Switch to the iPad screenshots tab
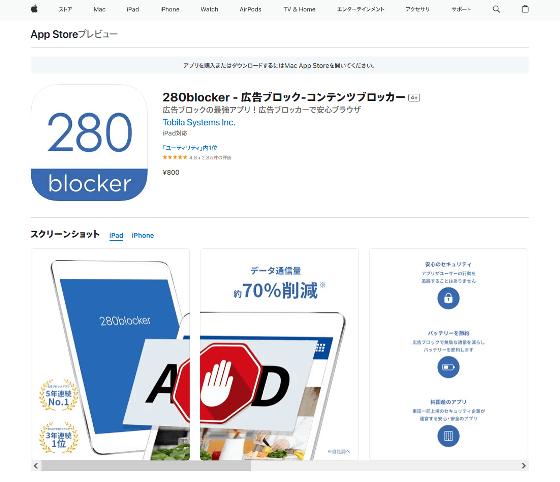 pos(116,236)
